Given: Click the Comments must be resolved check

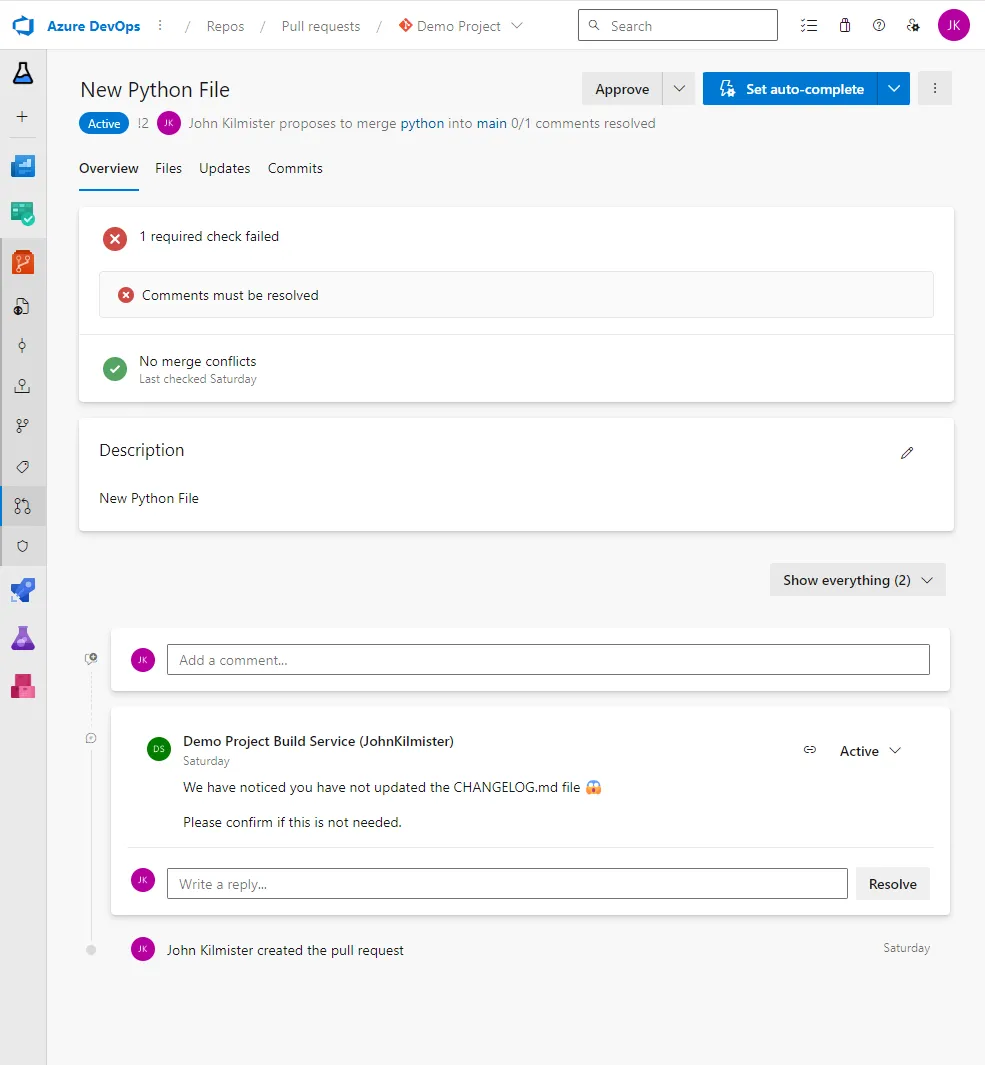Looking at the screenshot, I should 516,295.
